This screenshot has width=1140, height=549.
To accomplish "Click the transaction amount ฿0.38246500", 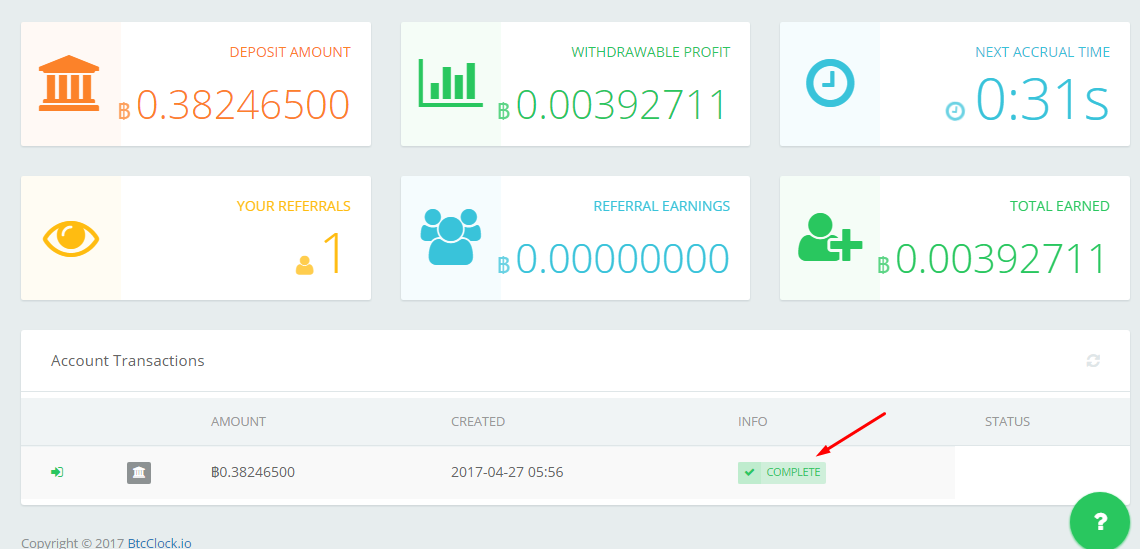I will pos(253,473).
